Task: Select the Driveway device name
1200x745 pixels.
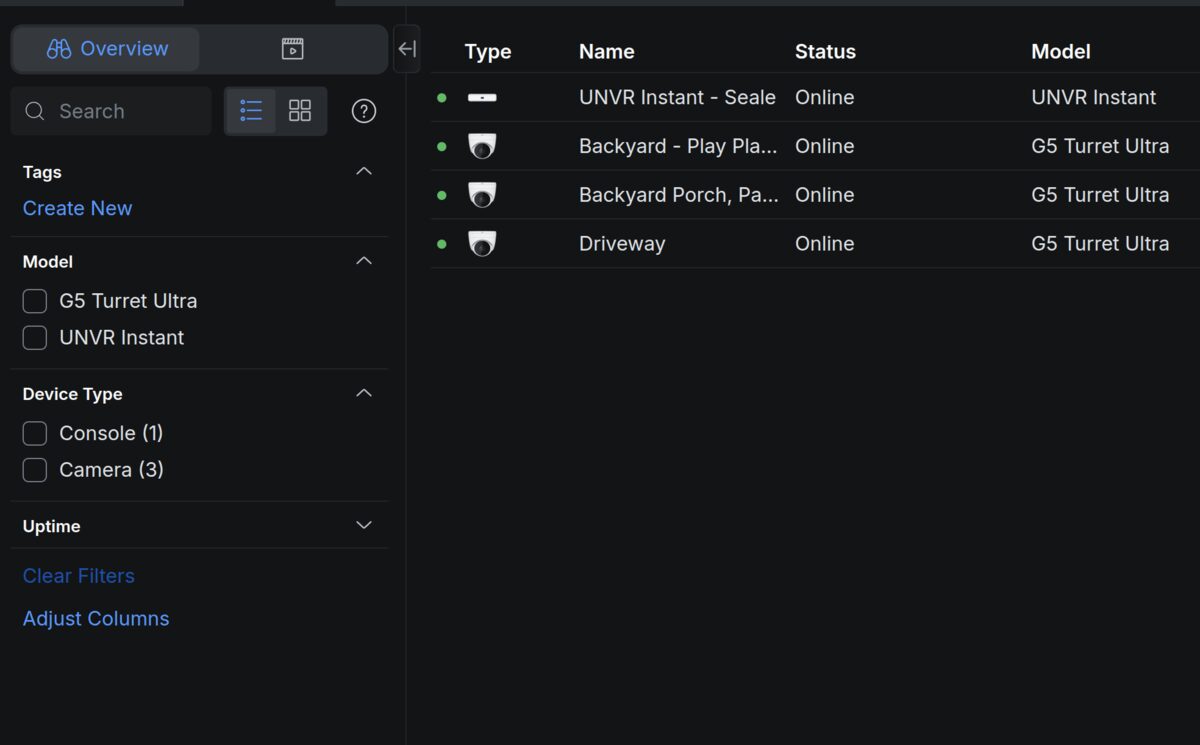Action: 622,244
